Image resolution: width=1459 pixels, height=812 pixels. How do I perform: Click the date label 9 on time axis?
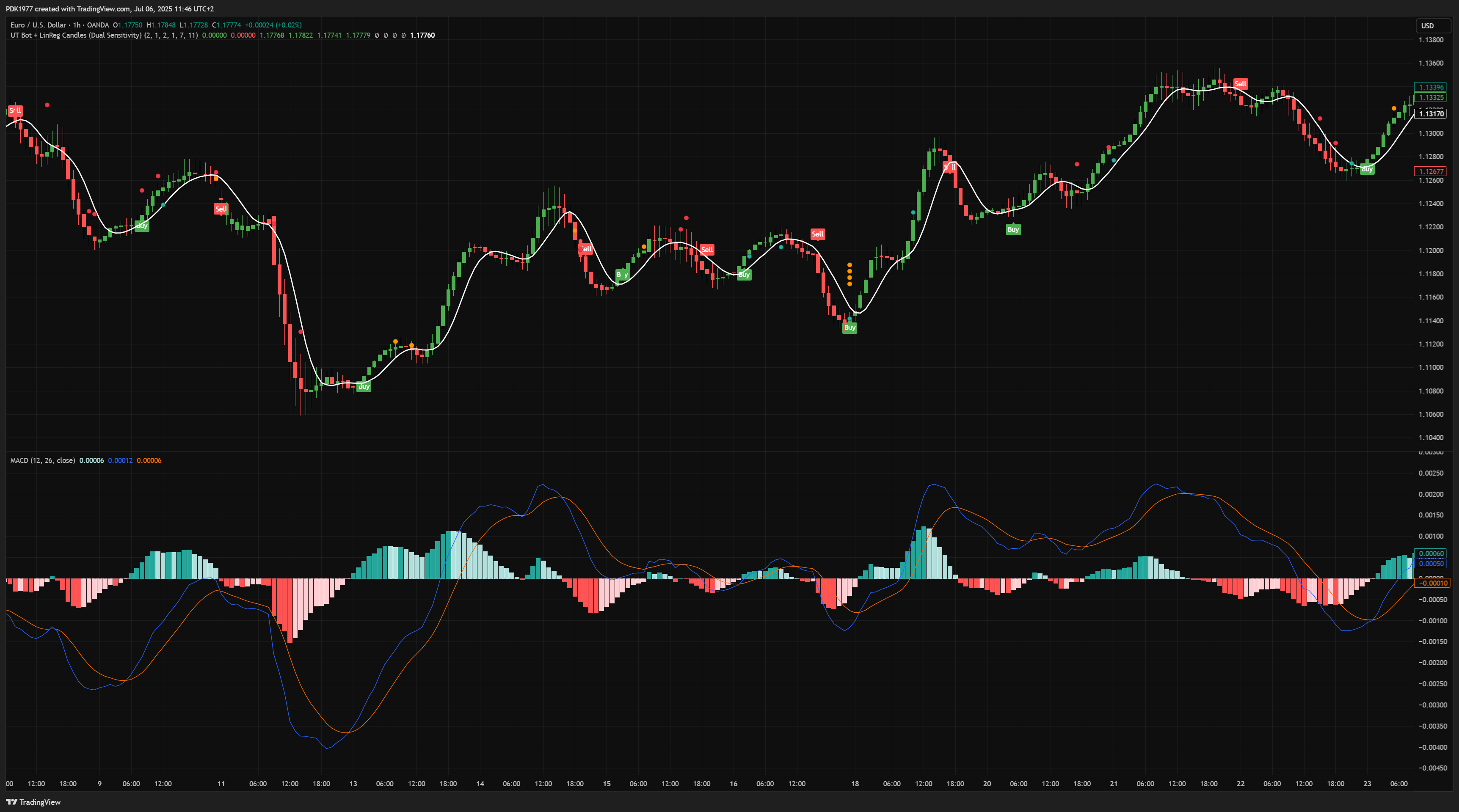100,784
